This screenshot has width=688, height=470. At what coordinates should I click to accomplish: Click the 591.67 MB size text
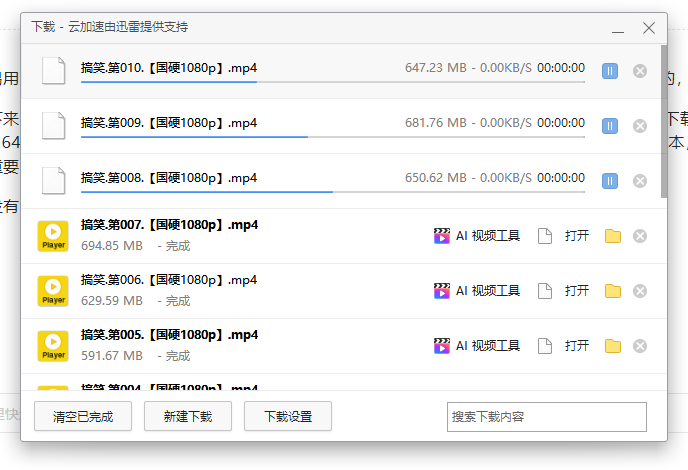(x=112, y=355)
